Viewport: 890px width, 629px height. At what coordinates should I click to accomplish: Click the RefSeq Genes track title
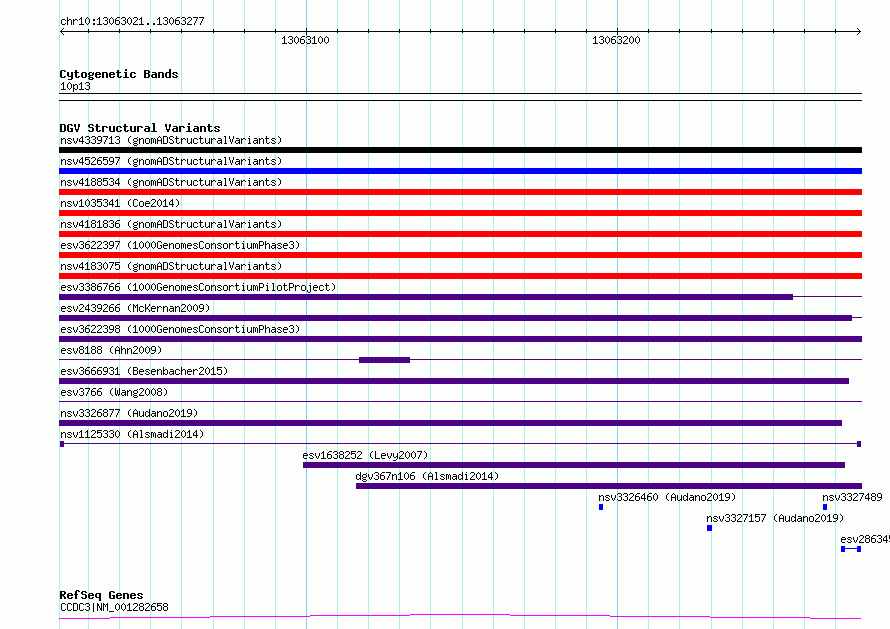(x=101, y=595)
